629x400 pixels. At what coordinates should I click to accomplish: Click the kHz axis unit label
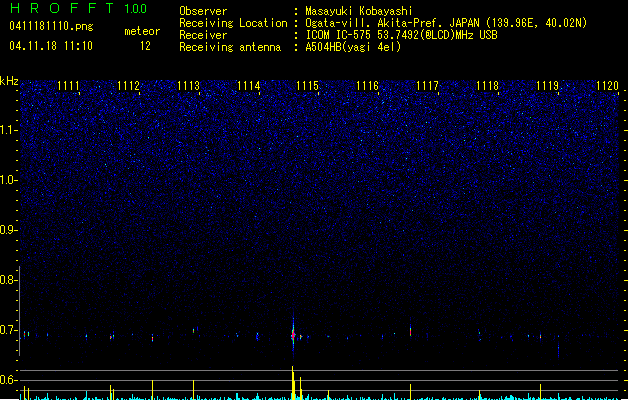click(9, 81)
